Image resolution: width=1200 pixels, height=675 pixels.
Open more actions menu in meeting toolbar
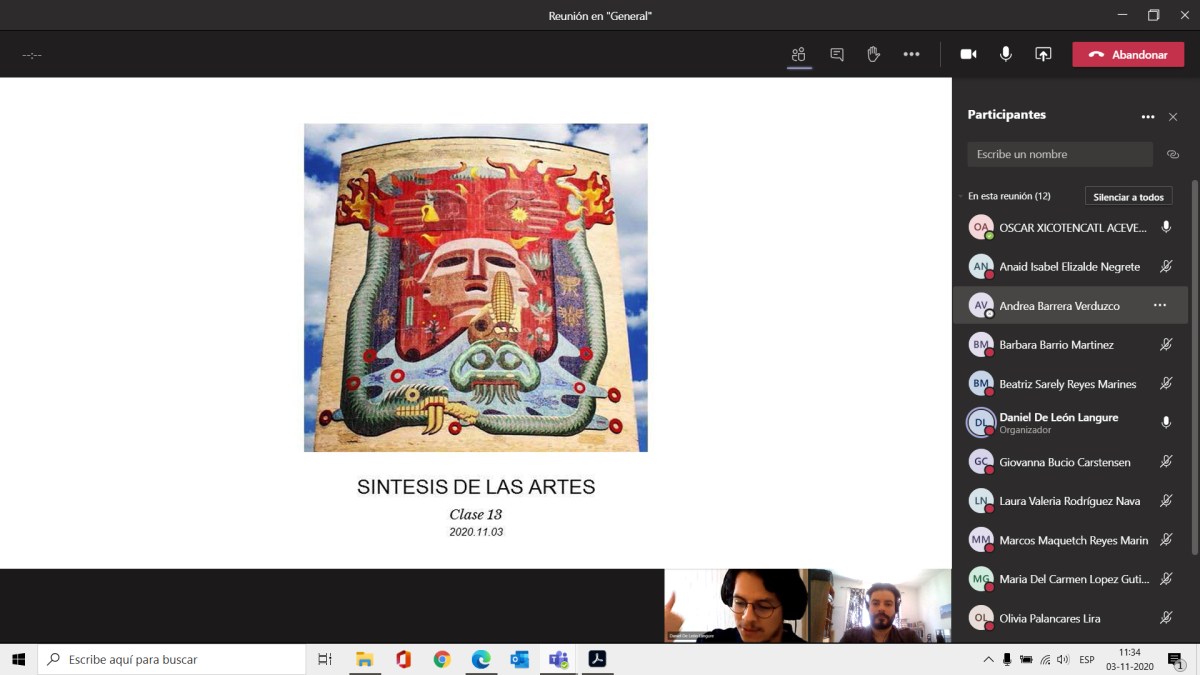911,55
